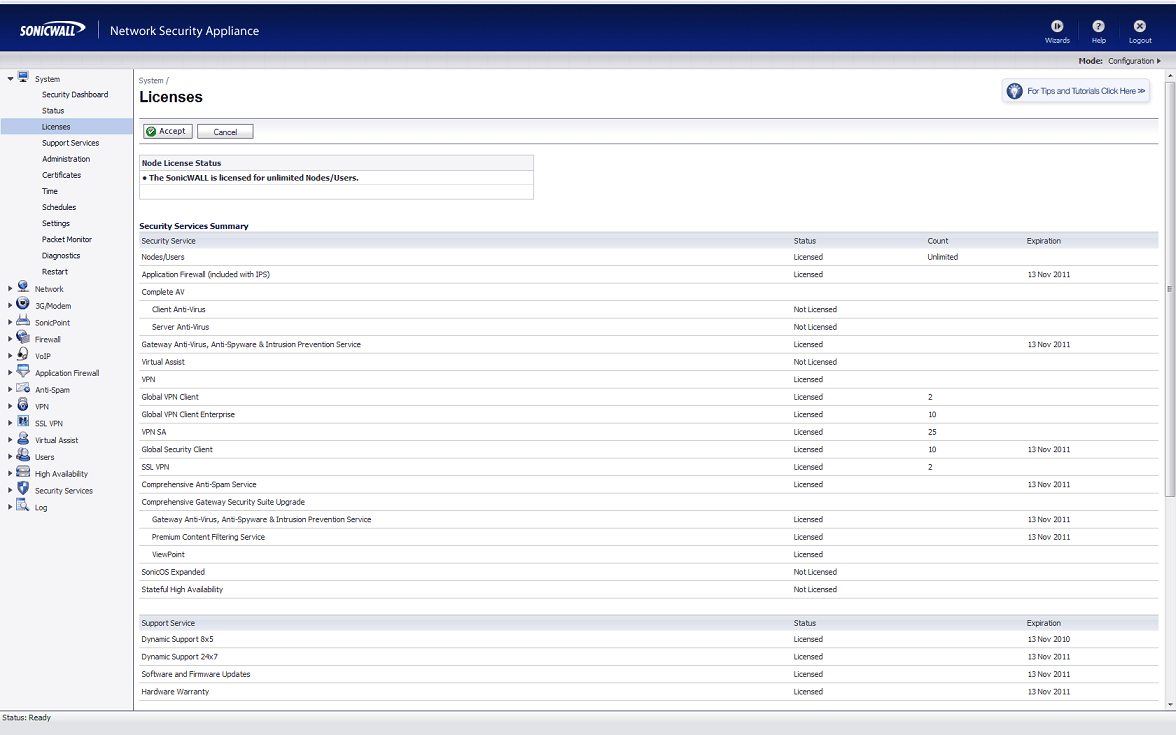Click For Tips and Tutorials link
This screenshot has height=735, width=1176.
pyautogui.click(x=1086, y=92)
